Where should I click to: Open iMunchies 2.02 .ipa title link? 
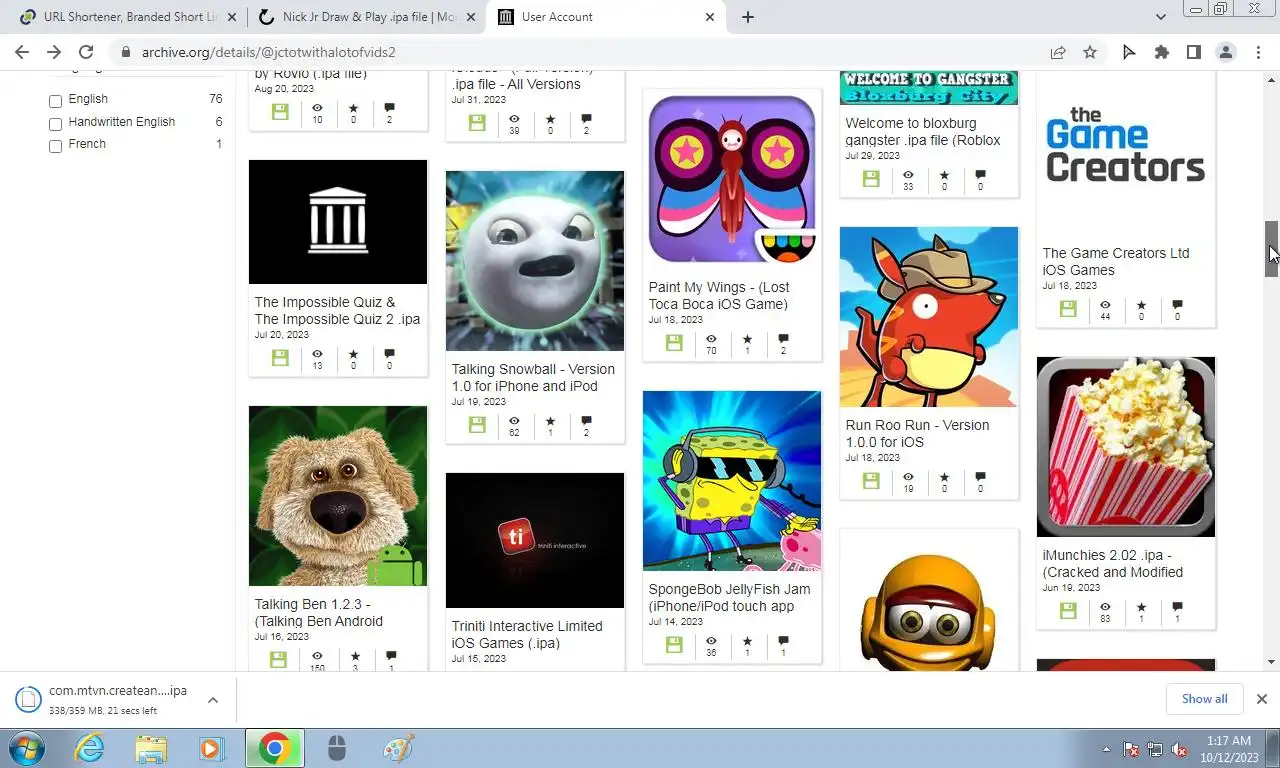[1113, 564]
